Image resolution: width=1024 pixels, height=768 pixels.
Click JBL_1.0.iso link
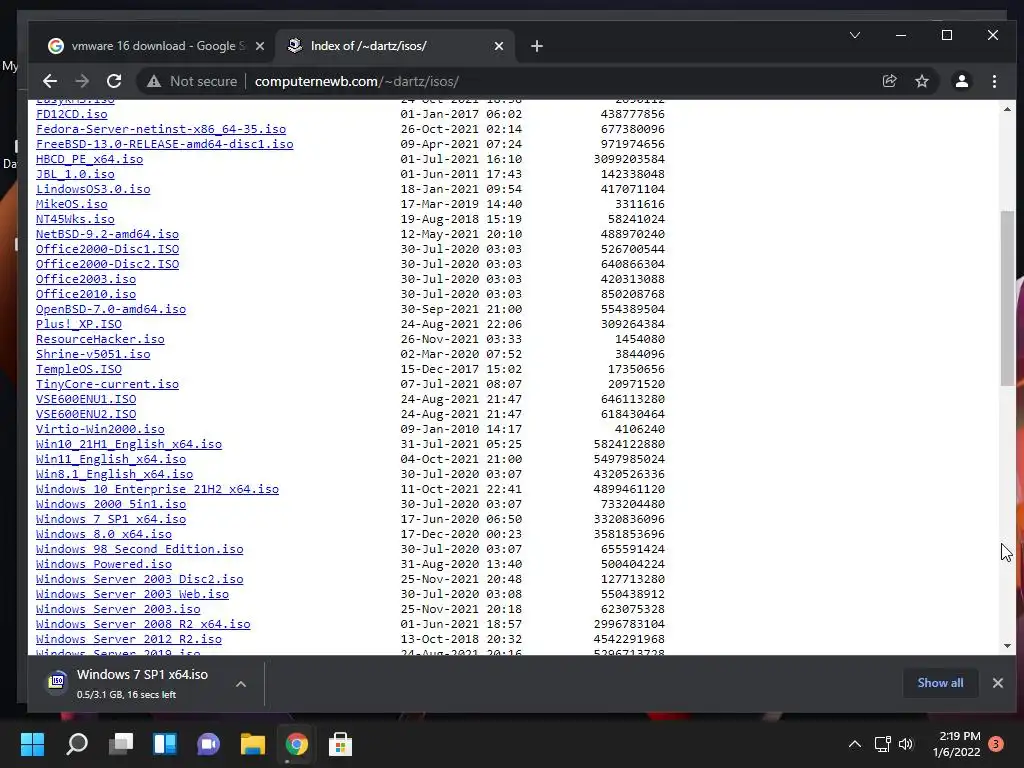75,174
